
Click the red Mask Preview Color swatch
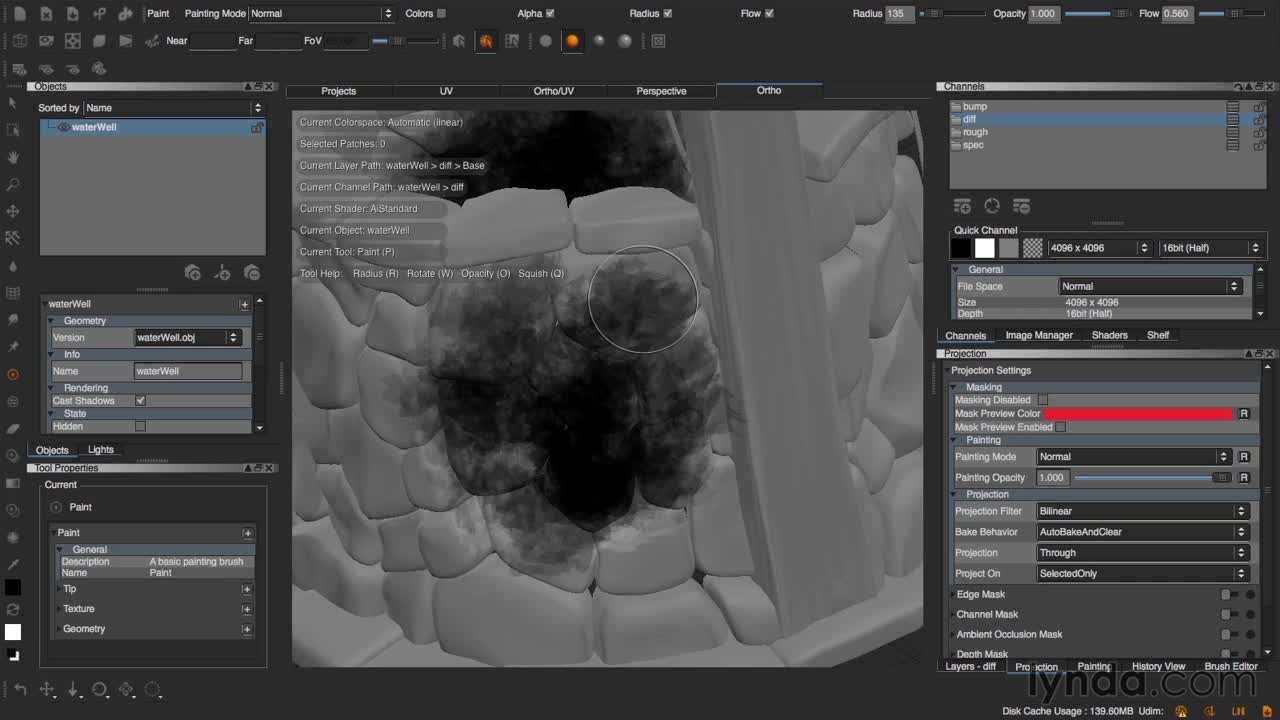pyautogui.click(x=1139, y=413)
